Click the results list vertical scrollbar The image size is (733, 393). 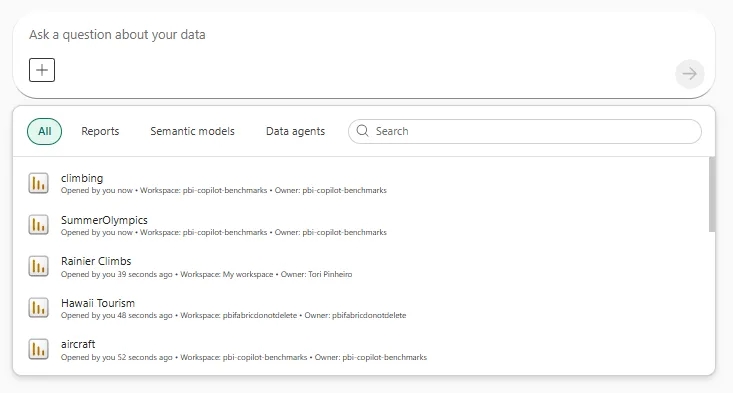tap(711, 194)
